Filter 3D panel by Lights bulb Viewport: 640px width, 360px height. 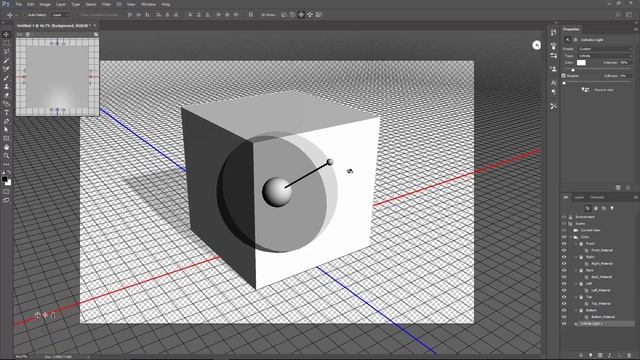point(612,208)
